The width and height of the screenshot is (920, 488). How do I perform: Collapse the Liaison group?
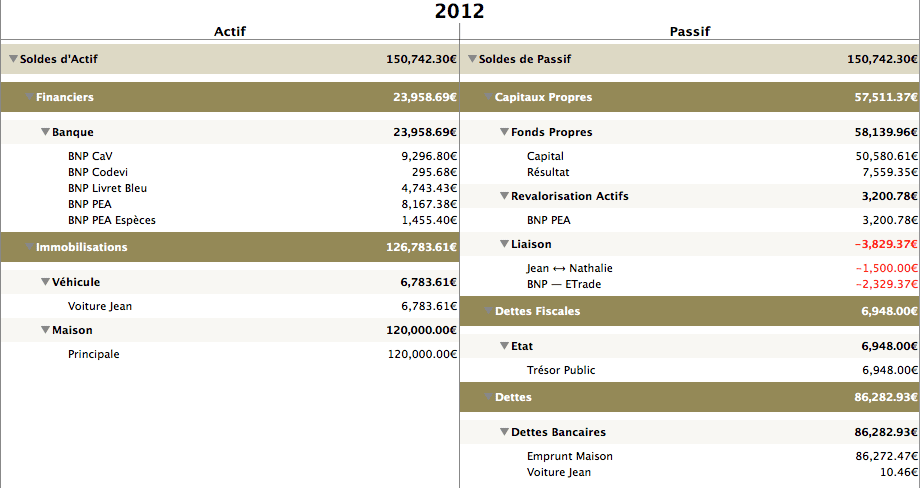pos(504,244)
